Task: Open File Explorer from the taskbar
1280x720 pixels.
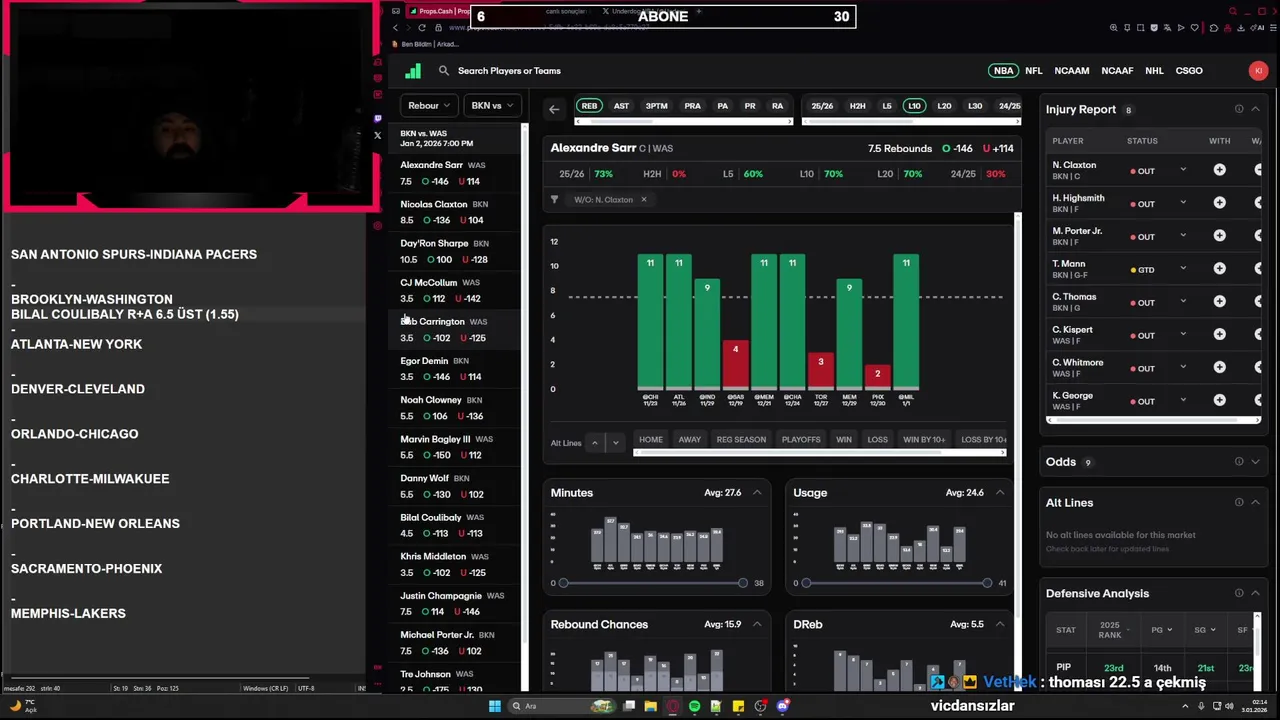Action: 651,706
